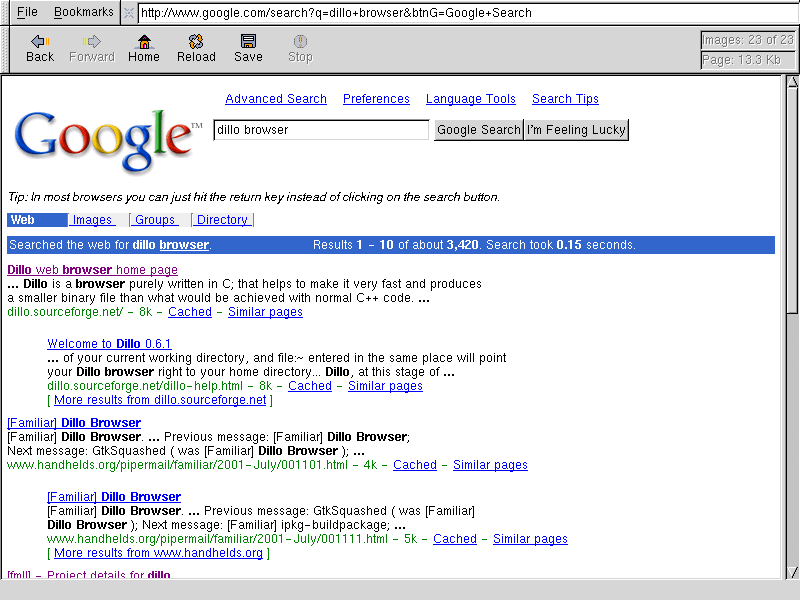Open Cached link for dillo-help.html result

(x=310, y=386)
